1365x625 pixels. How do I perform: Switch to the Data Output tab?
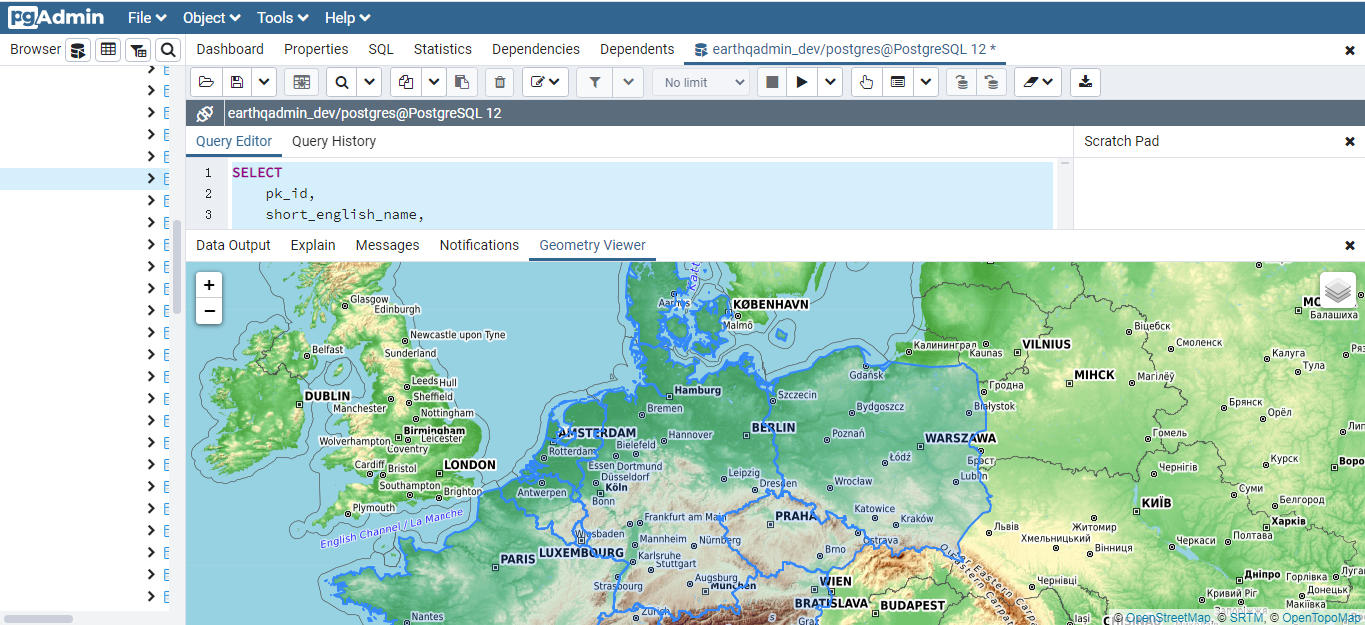click(233, 245)
